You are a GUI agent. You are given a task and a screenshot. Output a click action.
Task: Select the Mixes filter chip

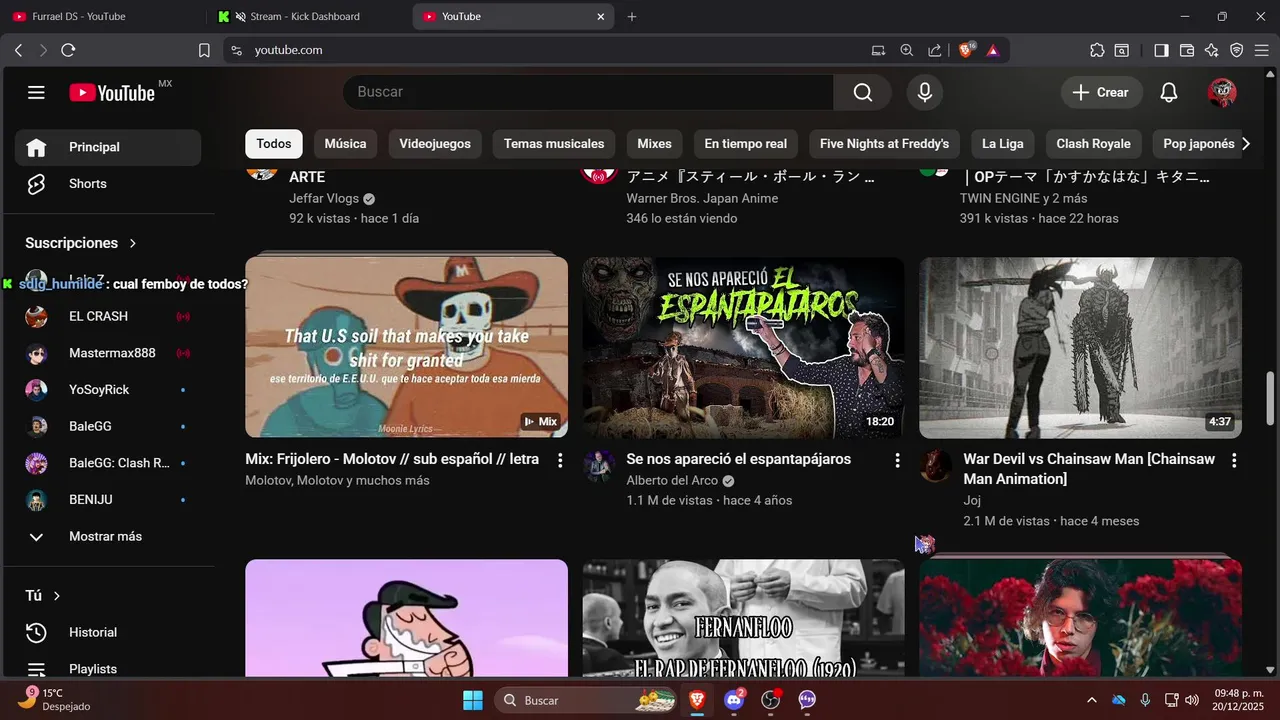pos(654,144)
